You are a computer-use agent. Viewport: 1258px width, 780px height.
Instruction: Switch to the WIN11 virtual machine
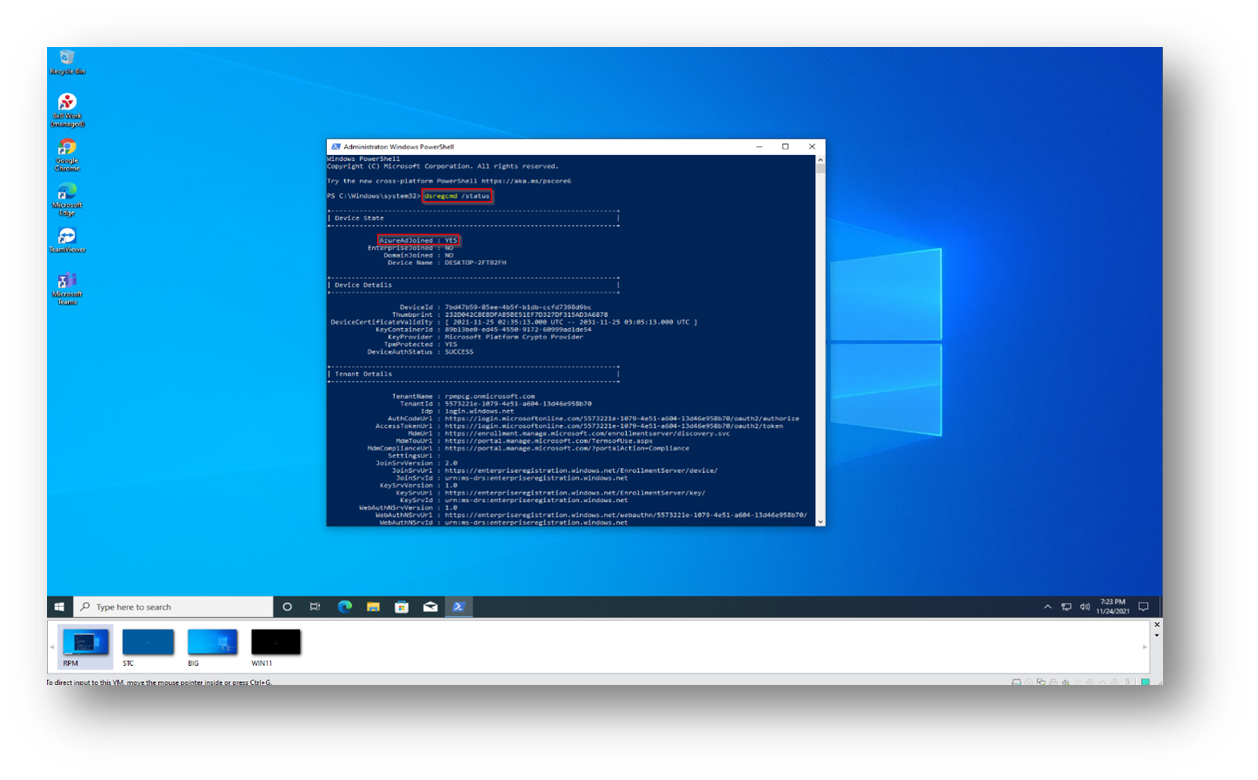(x=276, y=641)
